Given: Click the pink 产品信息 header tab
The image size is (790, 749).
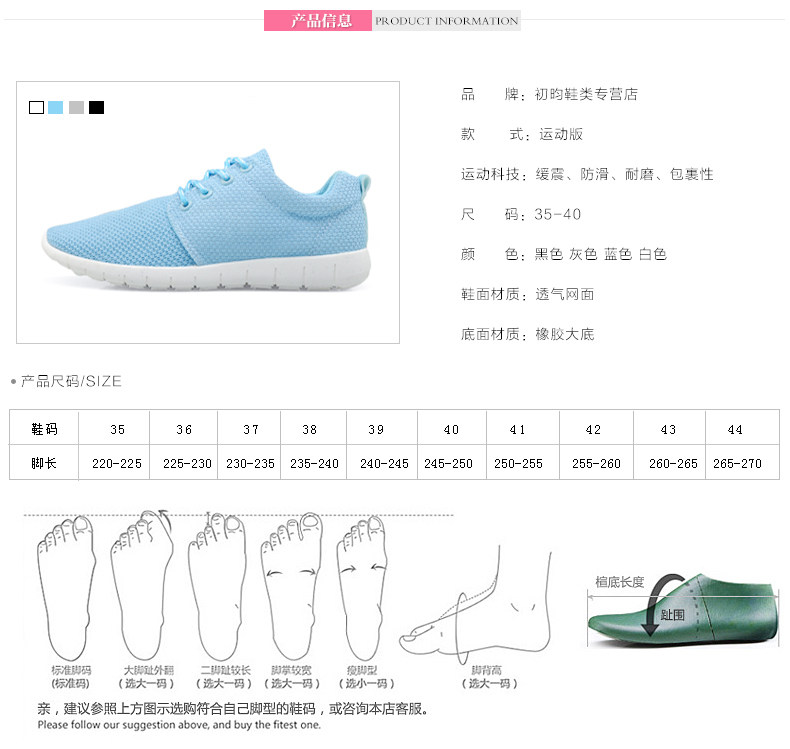Looking at the screenshot, I should [318, 21].
